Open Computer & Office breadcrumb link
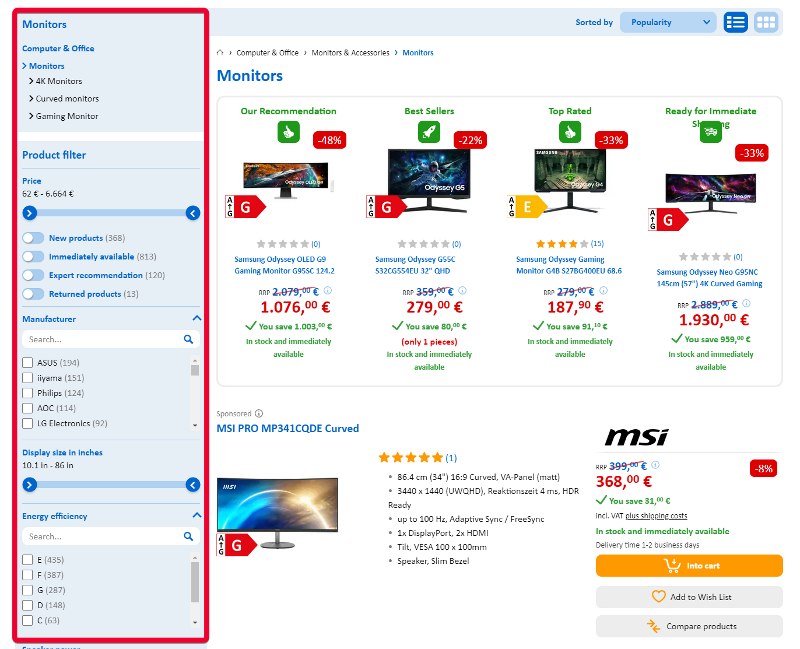 tap(267, 53)
